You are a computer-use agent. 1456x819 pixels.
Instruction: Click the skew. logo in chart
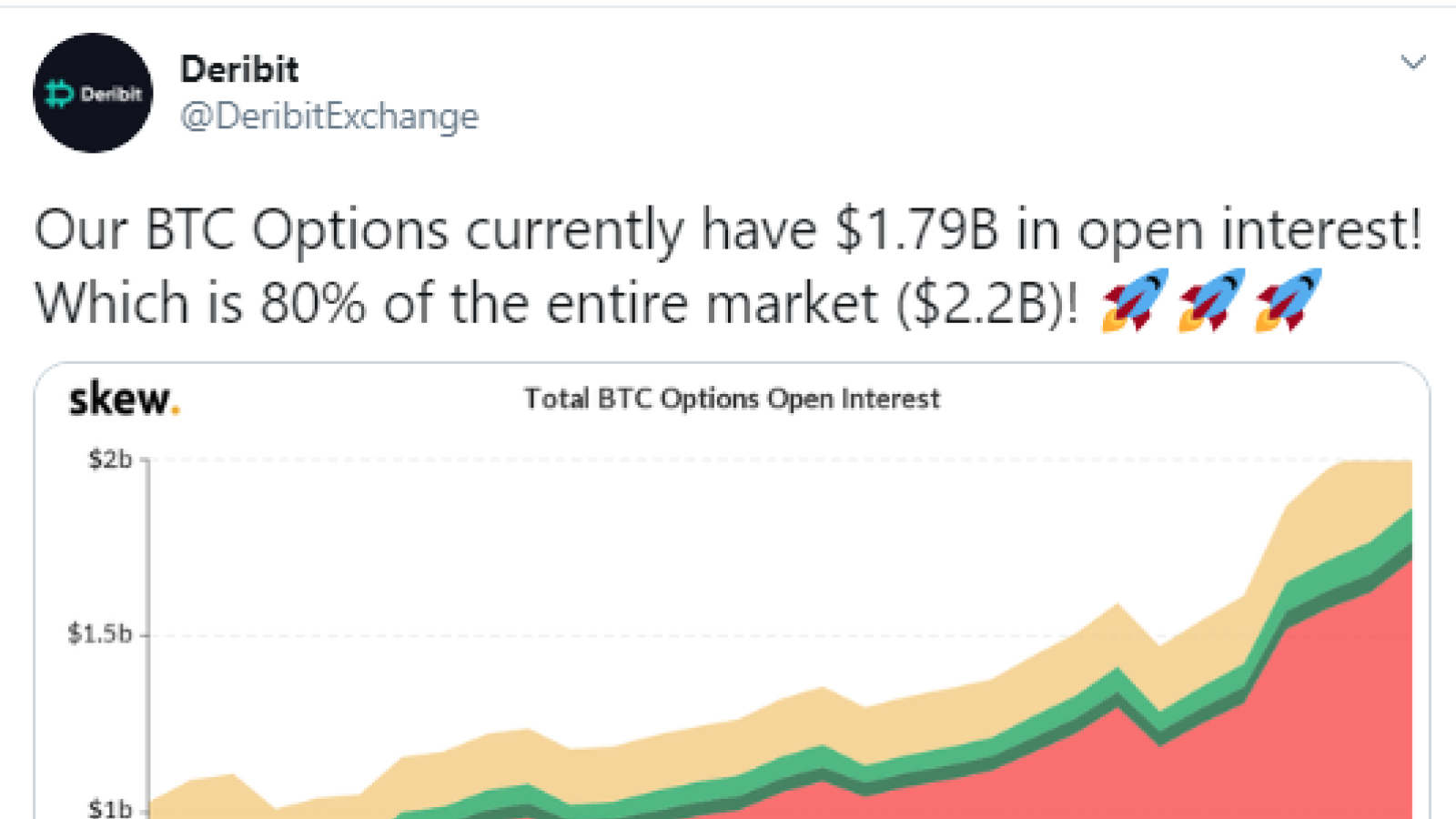click(125, 399)
